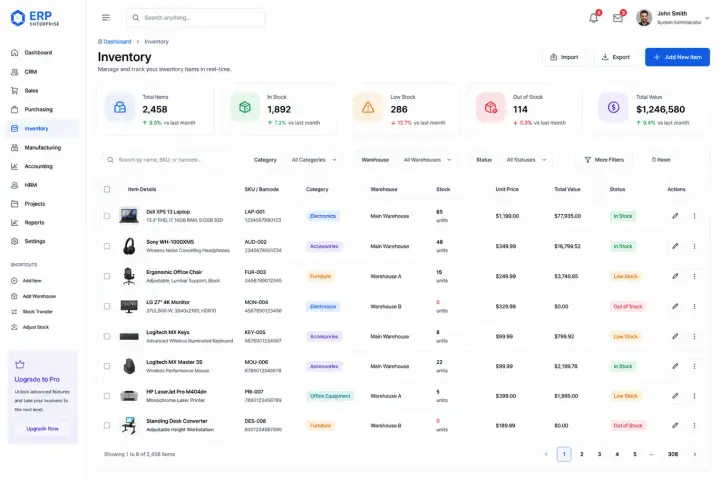Image resolution: width=720 pixels, height=480 pixels.
Task: Check the LG 27" 4K Monitor row checkbox
Action: pyautogui.click(x=107, y=306)
